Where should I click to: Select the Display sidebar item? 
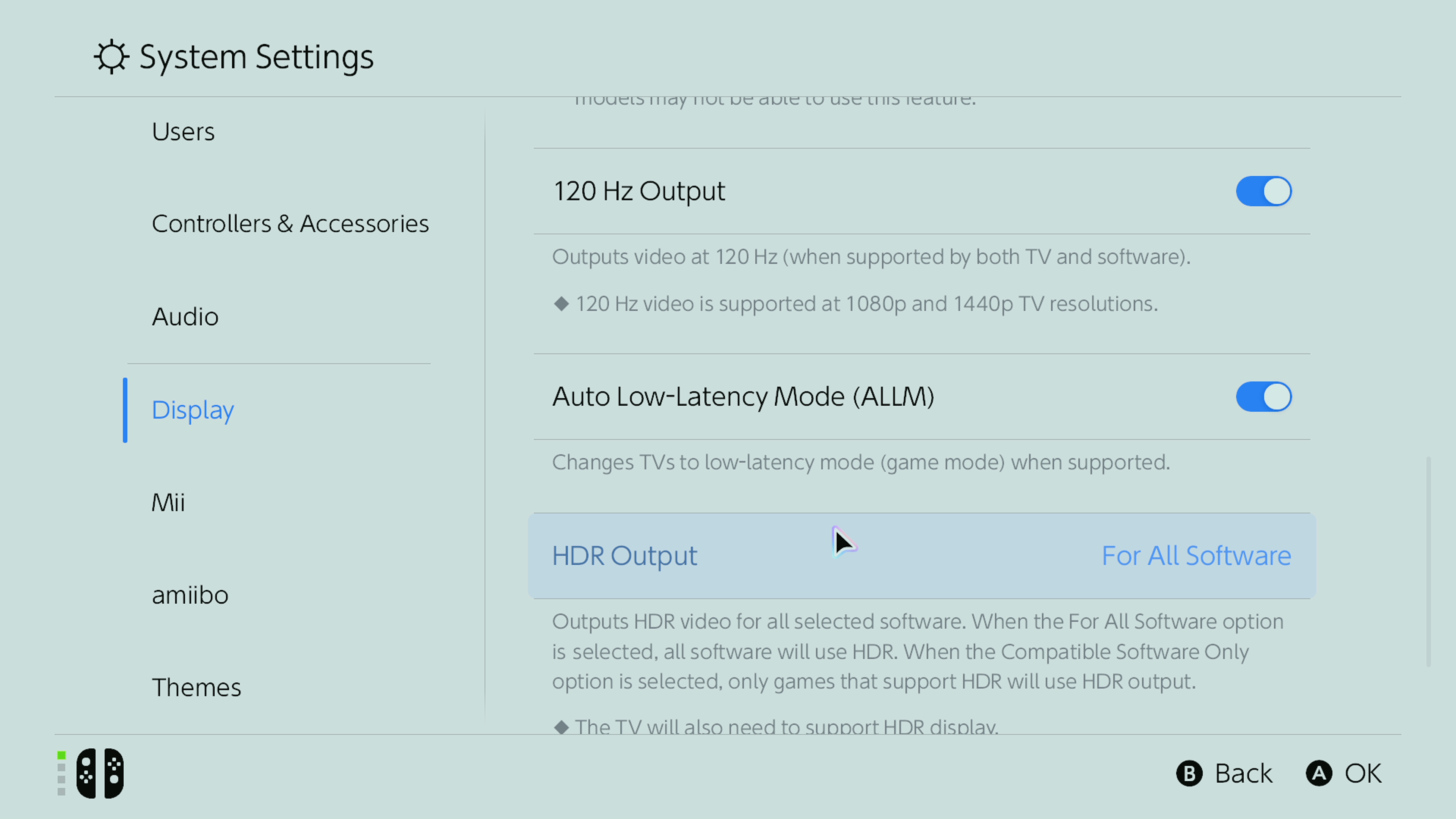[193, 410]
